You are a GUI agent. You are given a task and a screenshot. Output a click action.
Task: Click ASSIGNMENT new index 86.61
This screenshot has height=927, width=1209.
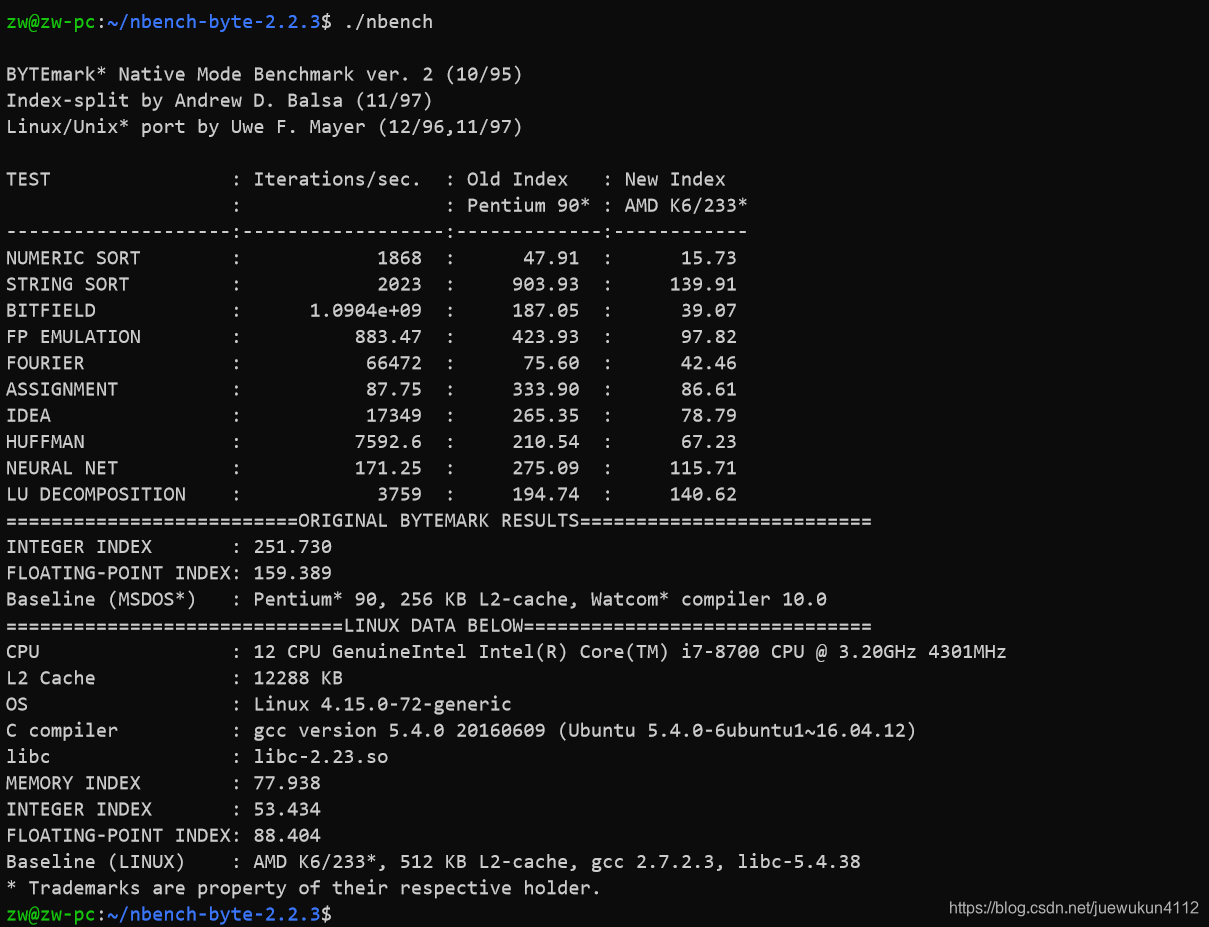coord(709,389)
